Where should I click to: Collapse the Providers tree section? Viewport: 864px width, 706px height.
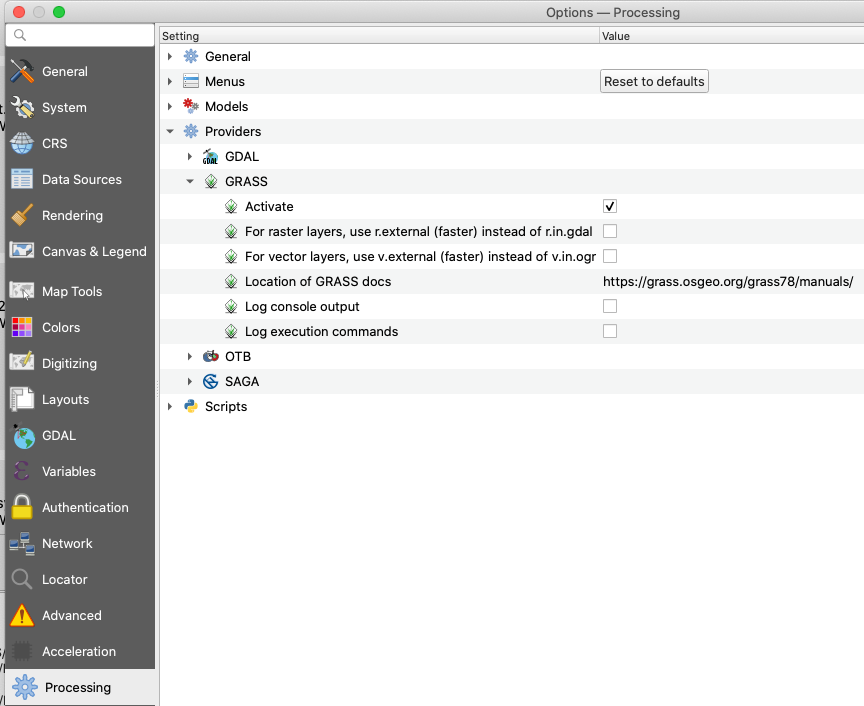(170, 131)
